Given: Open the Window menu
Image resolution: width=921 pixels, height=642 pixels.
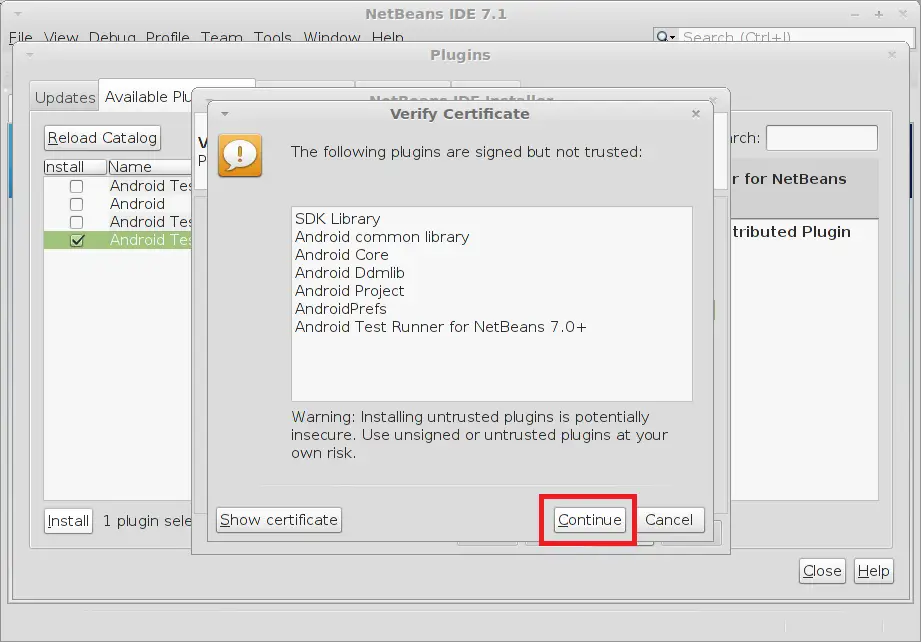Looking at the screenshot, I should 332,37.
